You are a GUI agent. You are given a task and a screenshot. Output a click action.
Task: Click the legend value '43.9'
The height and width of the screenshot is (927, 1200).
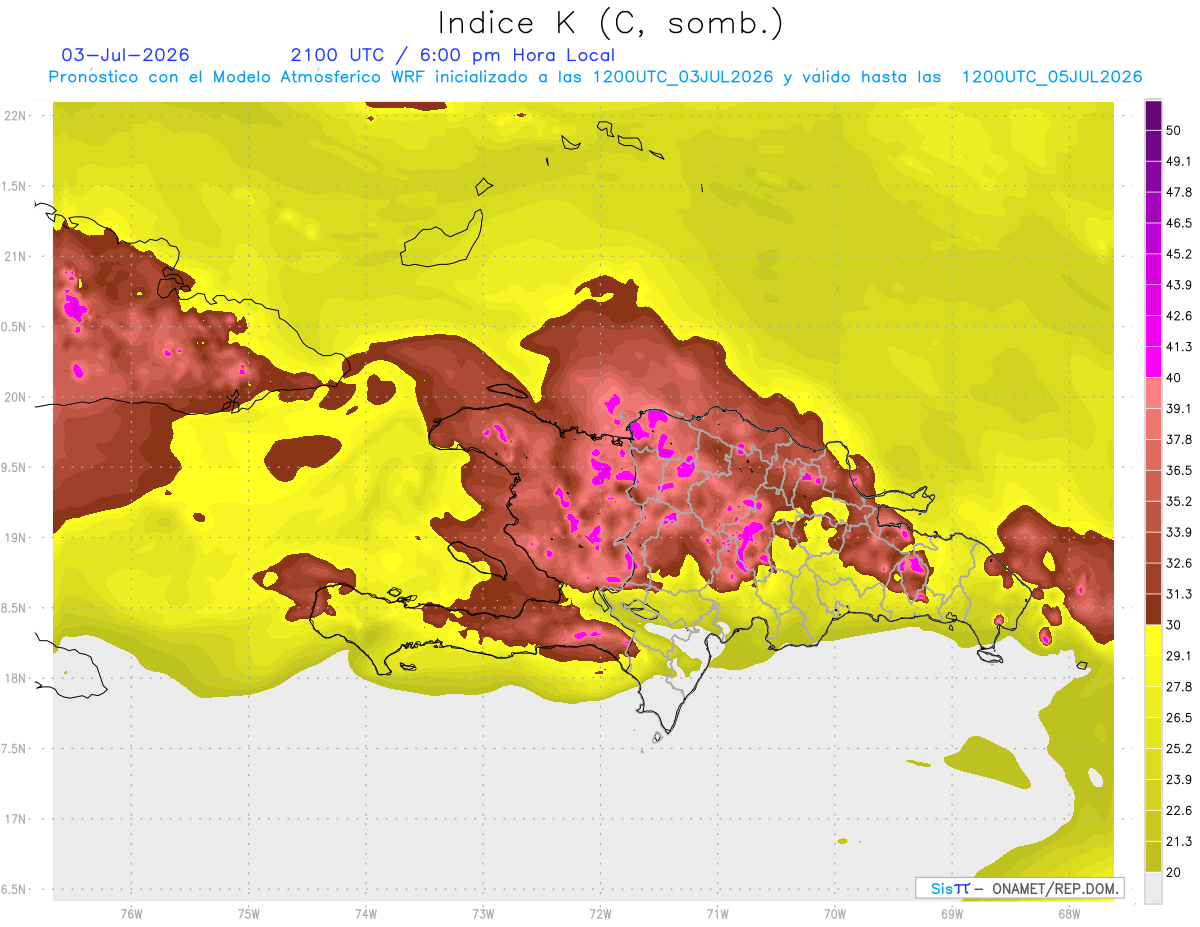coord(1179,285)
